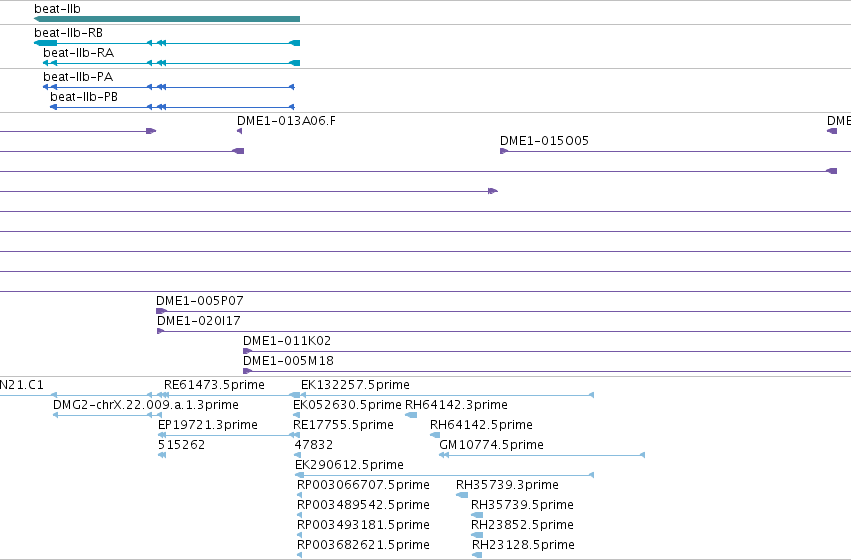
Task: Select the RP003489542.5prime EST label
Action: 363,505
